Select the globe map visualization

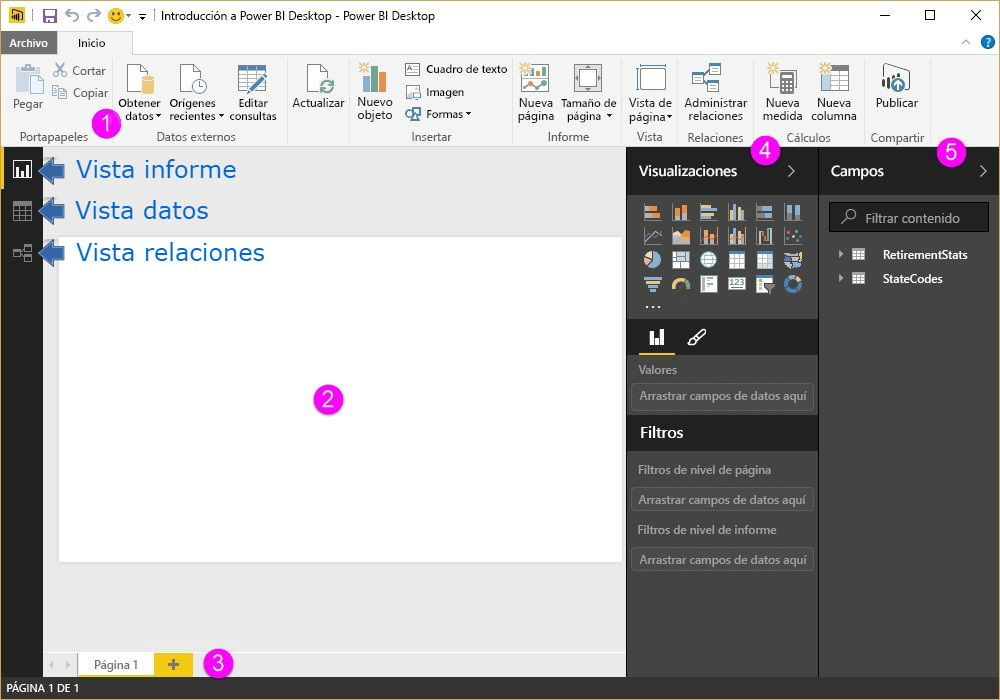(x=709, y=259)
